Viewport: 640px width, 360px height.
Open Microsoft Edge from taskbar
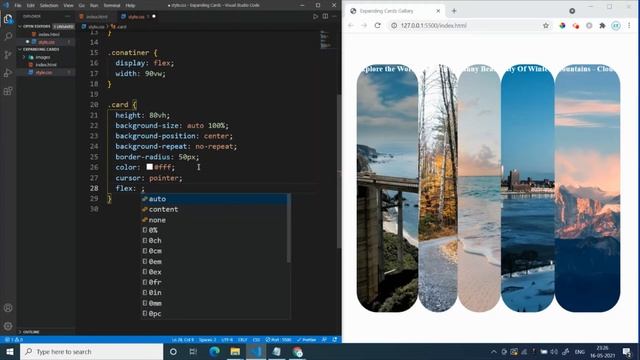214,351
